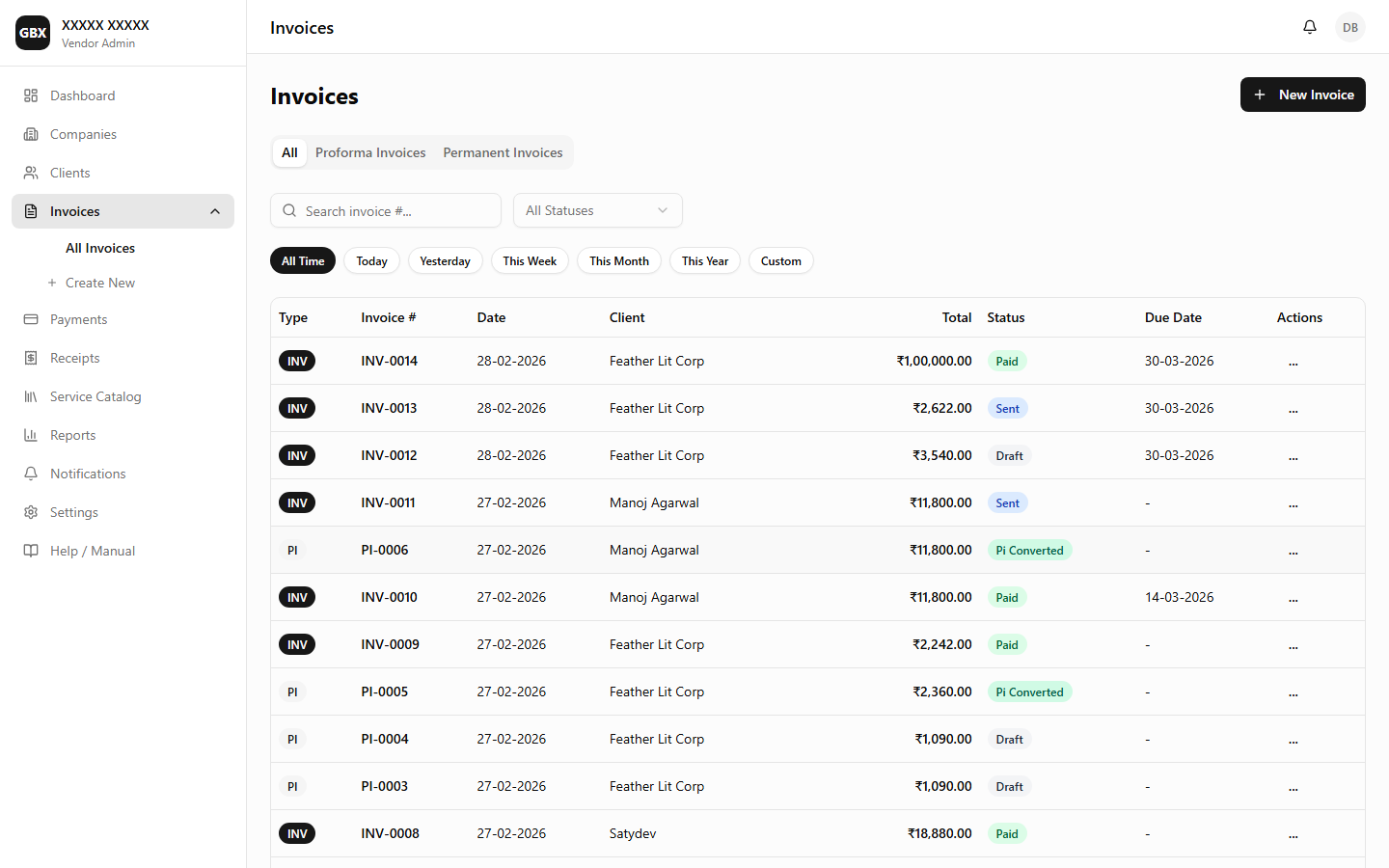The width and height of the screenshot is (1389, 868).
Task: Open actions menu for PI-0003
Action: pos(1293,787)
